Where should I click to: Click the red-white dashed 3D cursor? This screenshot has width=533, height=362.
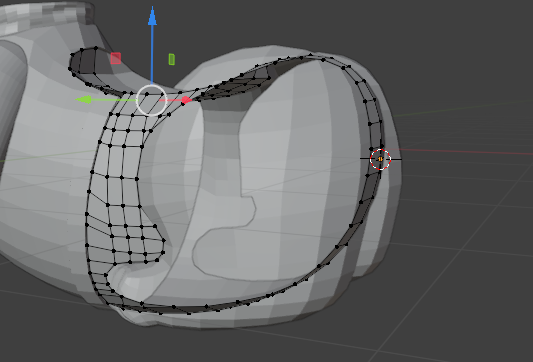click(380, 159)
